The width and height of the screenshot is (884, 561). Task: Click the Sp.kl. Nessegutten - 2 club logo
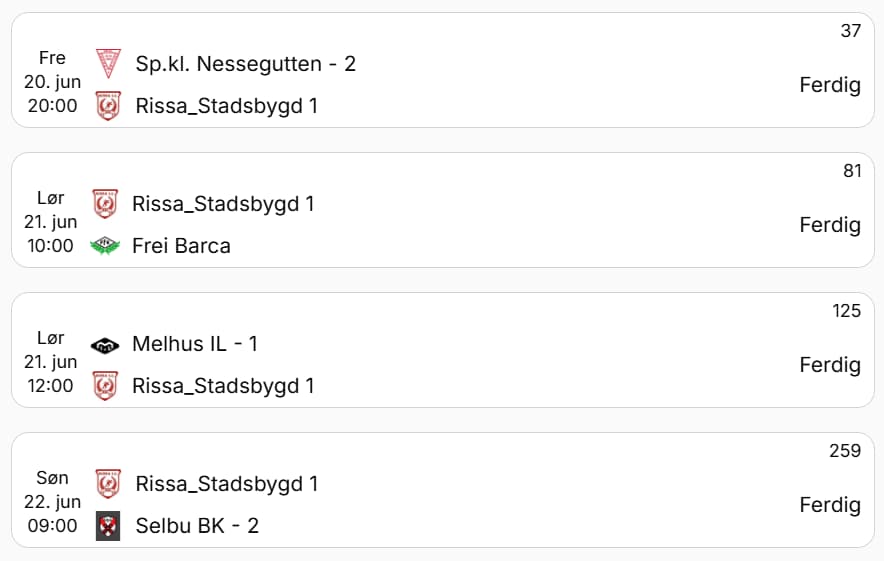pos(107,64)
